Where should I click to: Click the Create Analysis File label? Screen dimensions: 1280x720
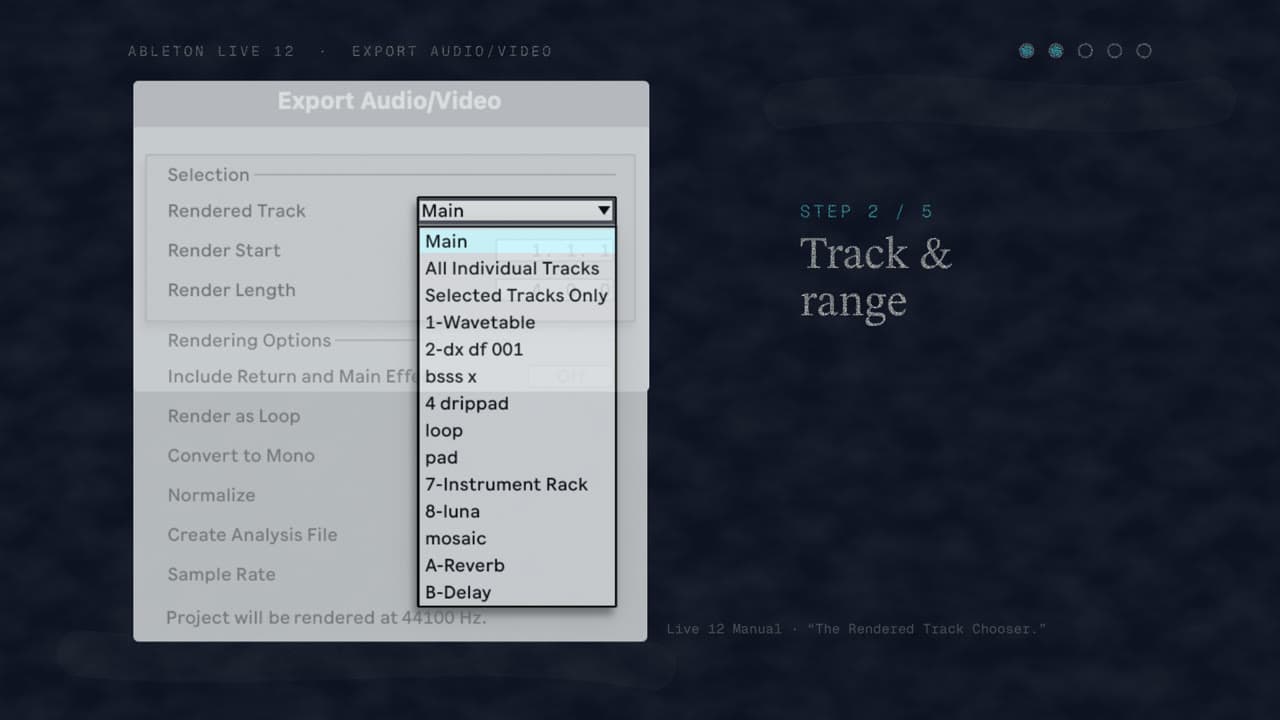252,535
